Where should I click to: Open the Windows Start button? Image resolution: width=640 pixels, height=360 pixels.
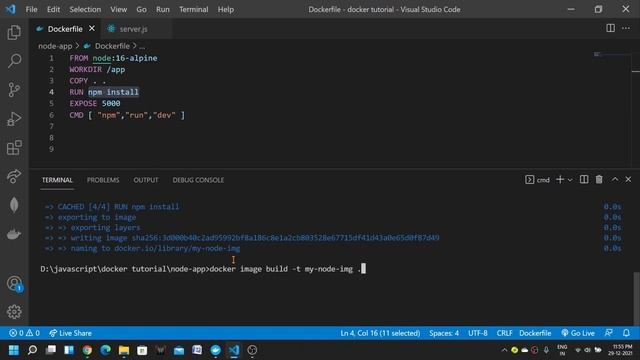(x=14, y=350)
